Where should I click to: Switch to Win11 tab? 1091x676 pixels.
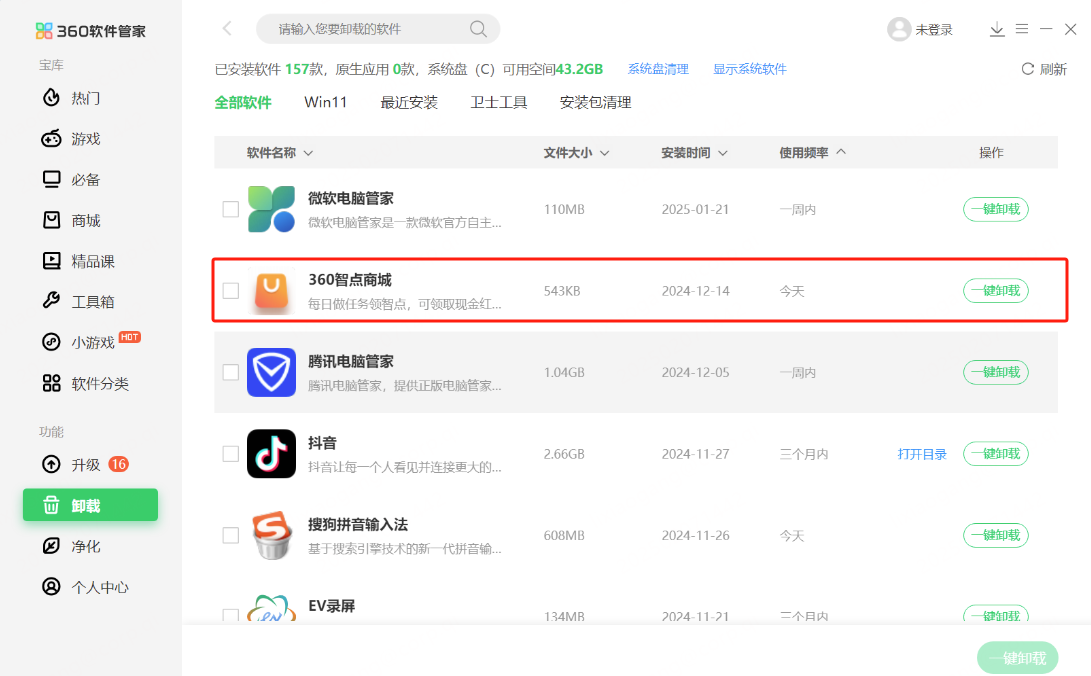tap(326, 102)
